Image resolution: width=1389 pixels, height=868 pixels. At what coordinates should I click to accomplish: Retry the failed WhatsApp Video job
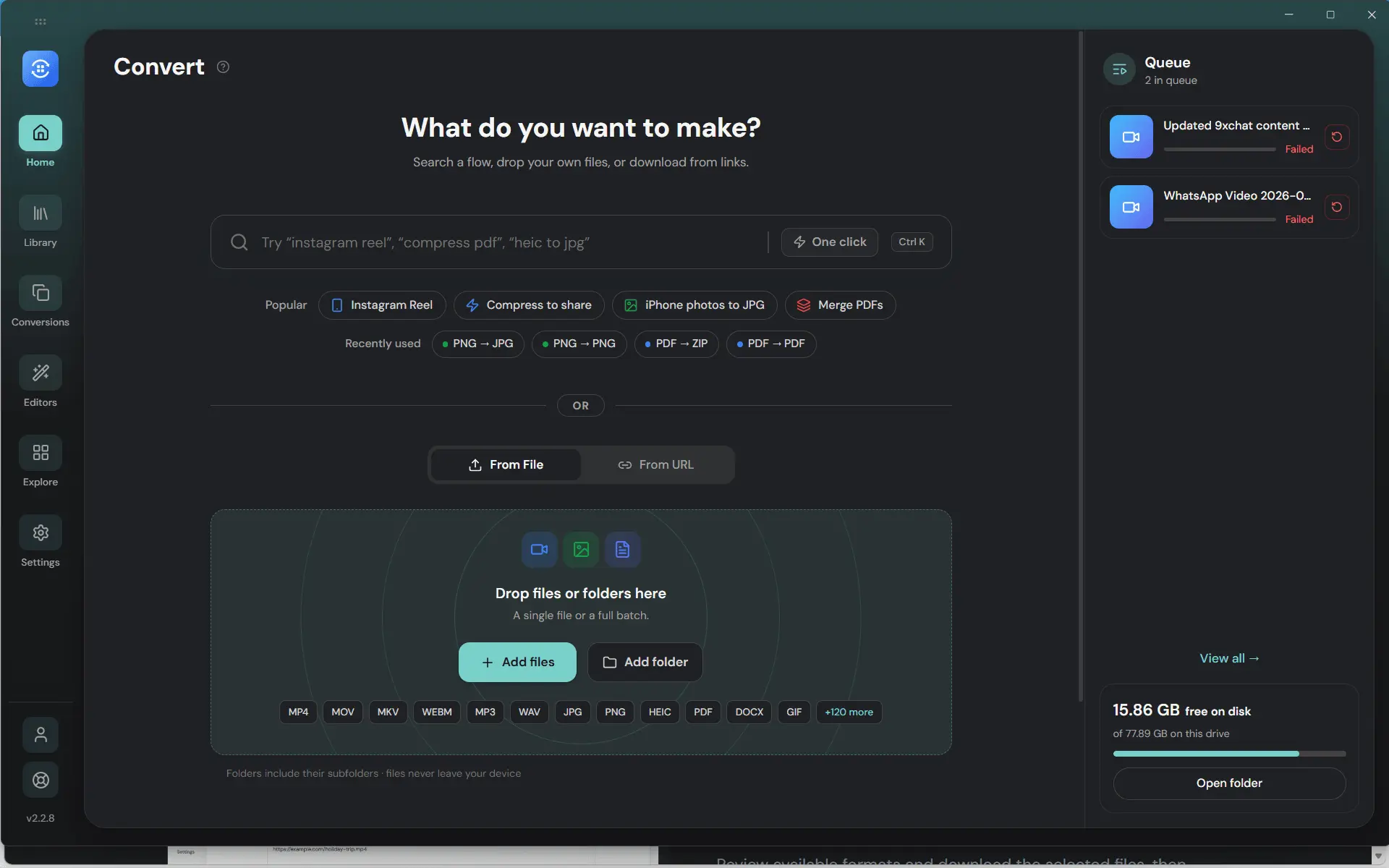click(1337, 207)
